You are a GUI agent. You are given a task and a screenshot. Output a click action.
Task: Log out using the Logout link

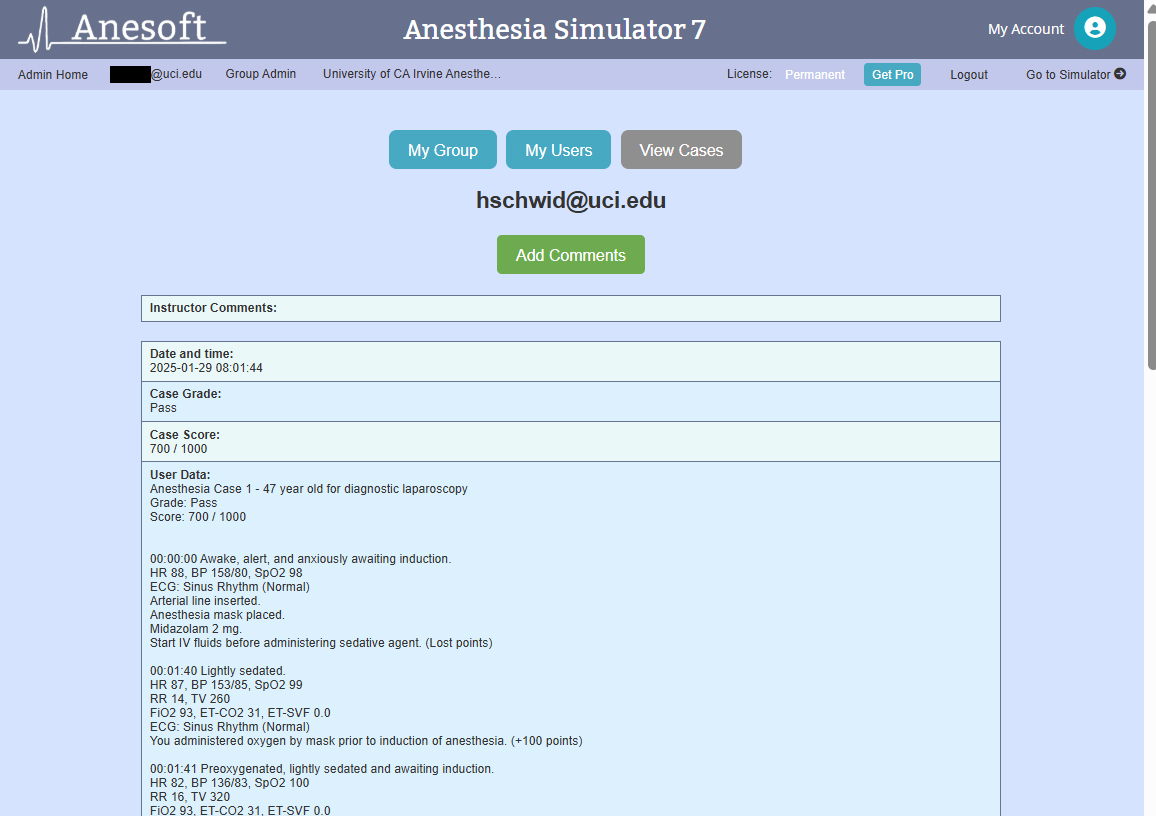[x=969, y=74]
